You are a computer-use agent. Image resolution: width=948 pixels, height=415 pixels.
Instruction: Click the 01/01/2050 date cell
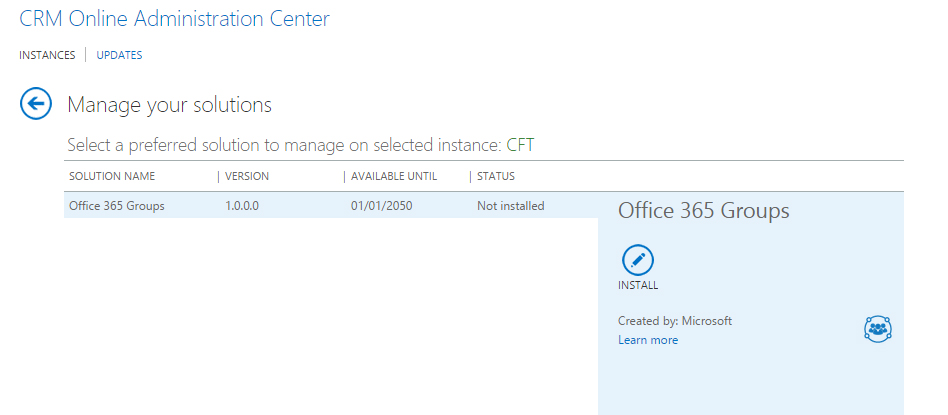[381, 206]
